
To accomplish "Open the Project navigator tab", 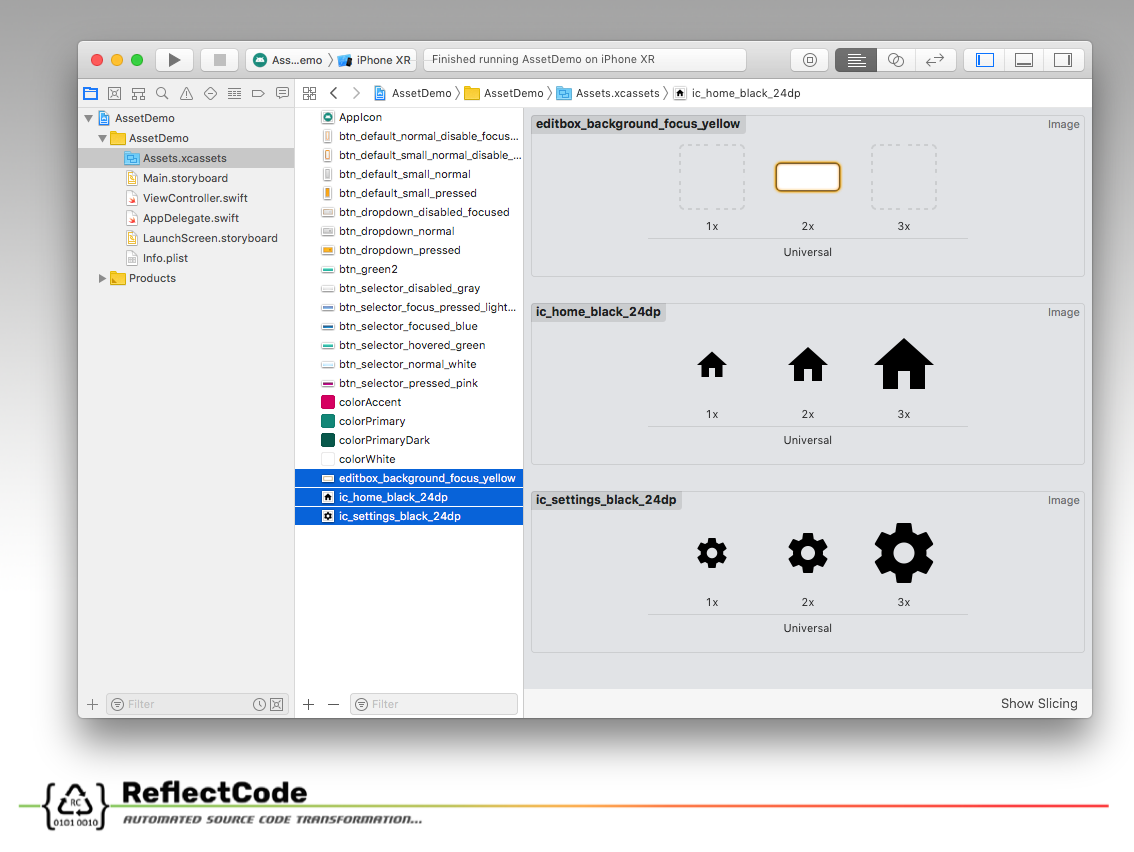I will click(x=90, y=93).
